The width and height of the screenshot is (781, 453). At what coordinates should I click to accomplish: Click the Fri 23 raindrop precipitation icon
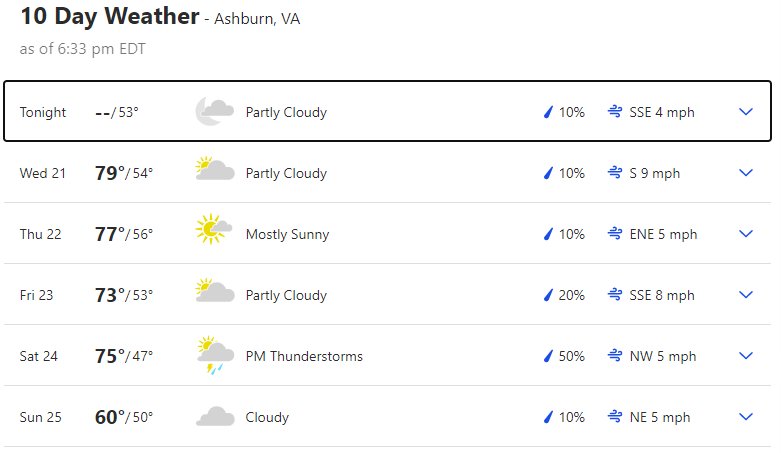548,295
